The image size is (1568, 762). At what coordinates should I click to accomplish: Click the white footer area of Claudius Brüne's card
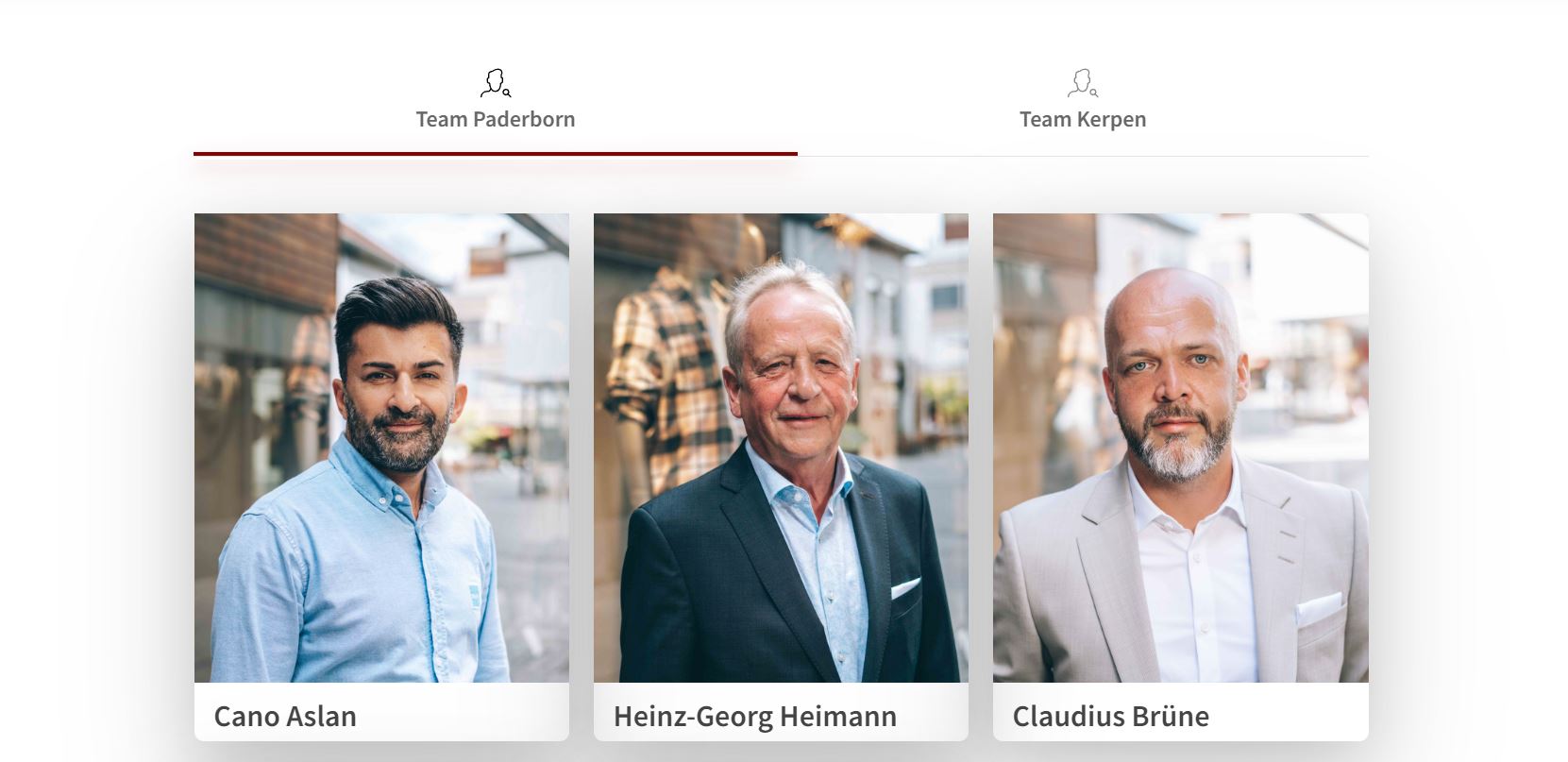[1181, 712]
